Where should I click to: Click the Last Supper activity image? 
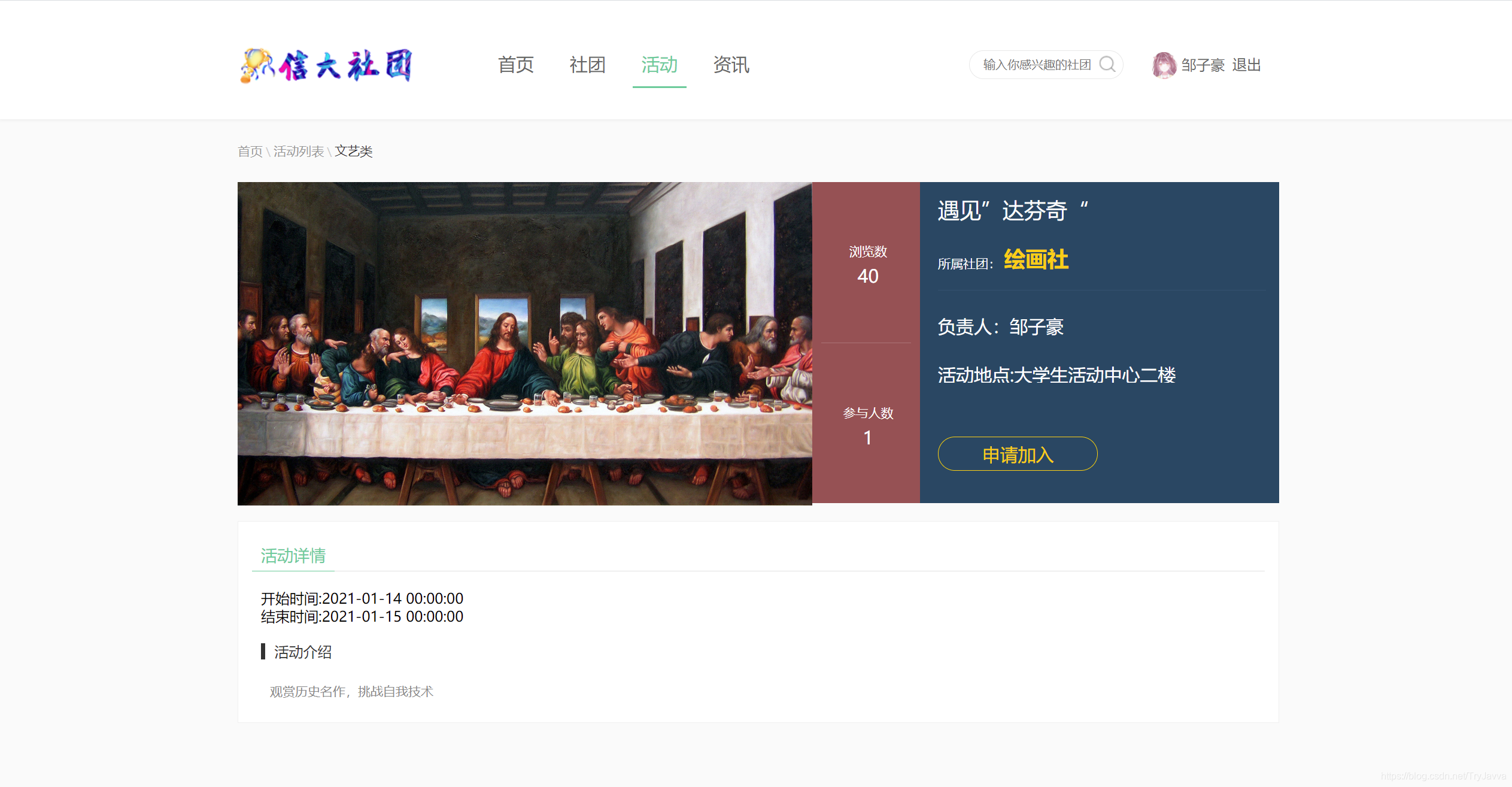point(525,343)
